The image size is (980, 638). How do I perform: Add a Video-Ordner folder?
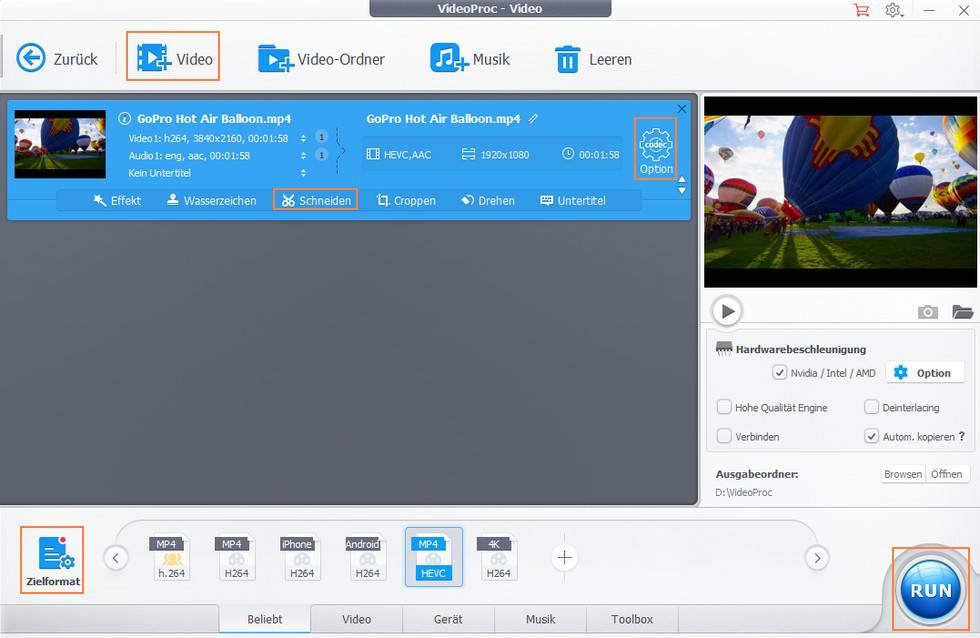tap(321, 59)
